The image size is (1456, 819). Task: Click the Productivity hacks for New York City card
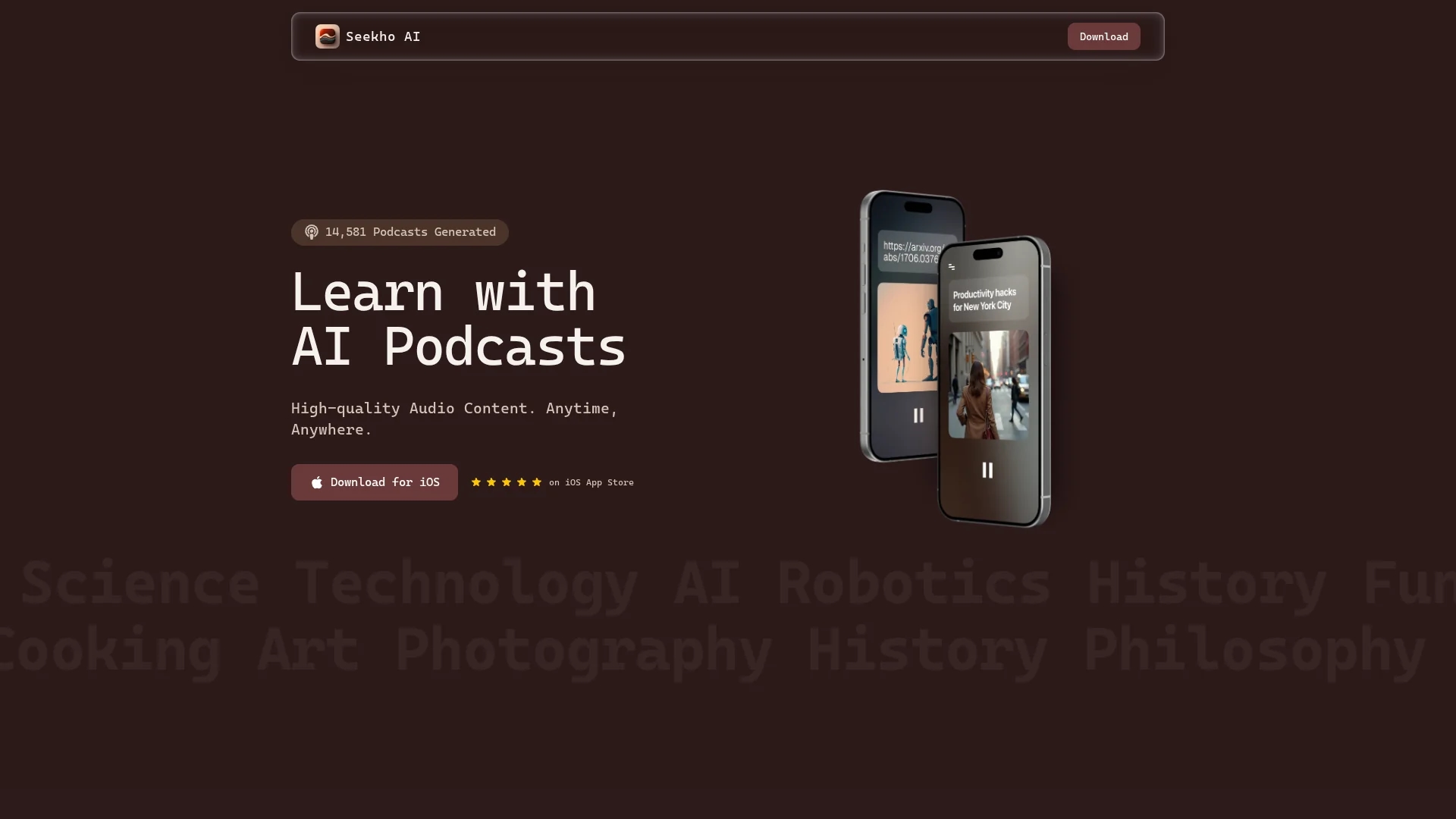click(x=989, y=299)
